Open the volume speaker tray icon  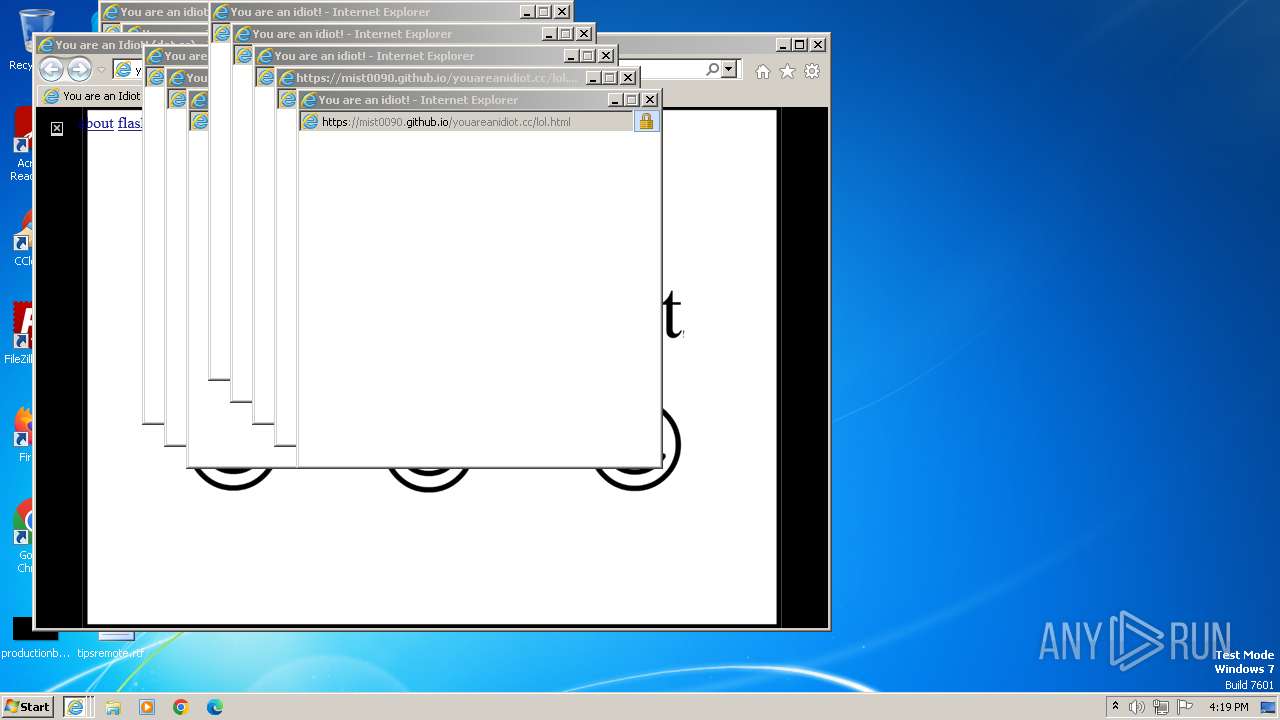point(1137,707)
